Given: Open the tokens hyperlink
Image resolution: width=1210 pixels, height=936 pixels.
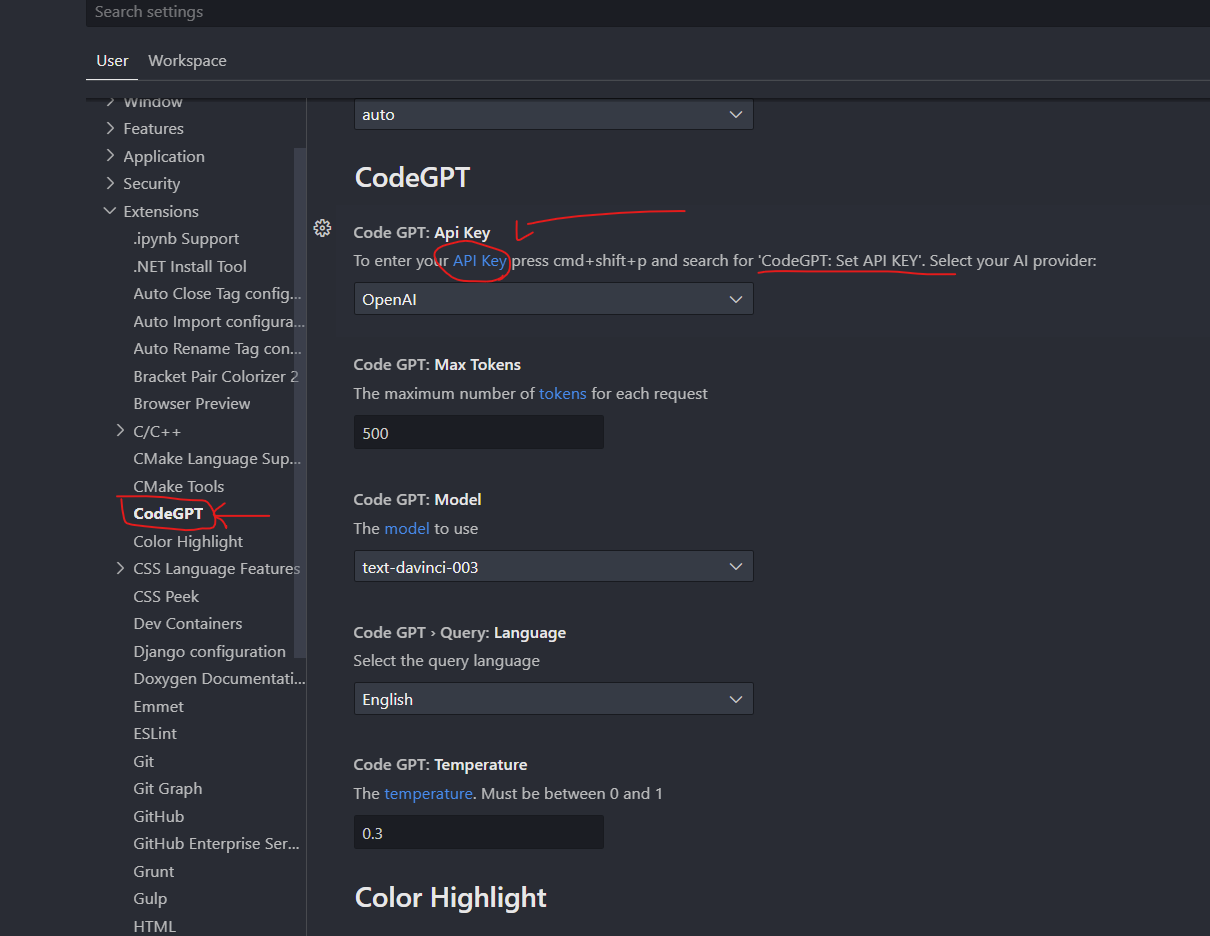Looking at the screenshot, I should click(x=563, y=393).
